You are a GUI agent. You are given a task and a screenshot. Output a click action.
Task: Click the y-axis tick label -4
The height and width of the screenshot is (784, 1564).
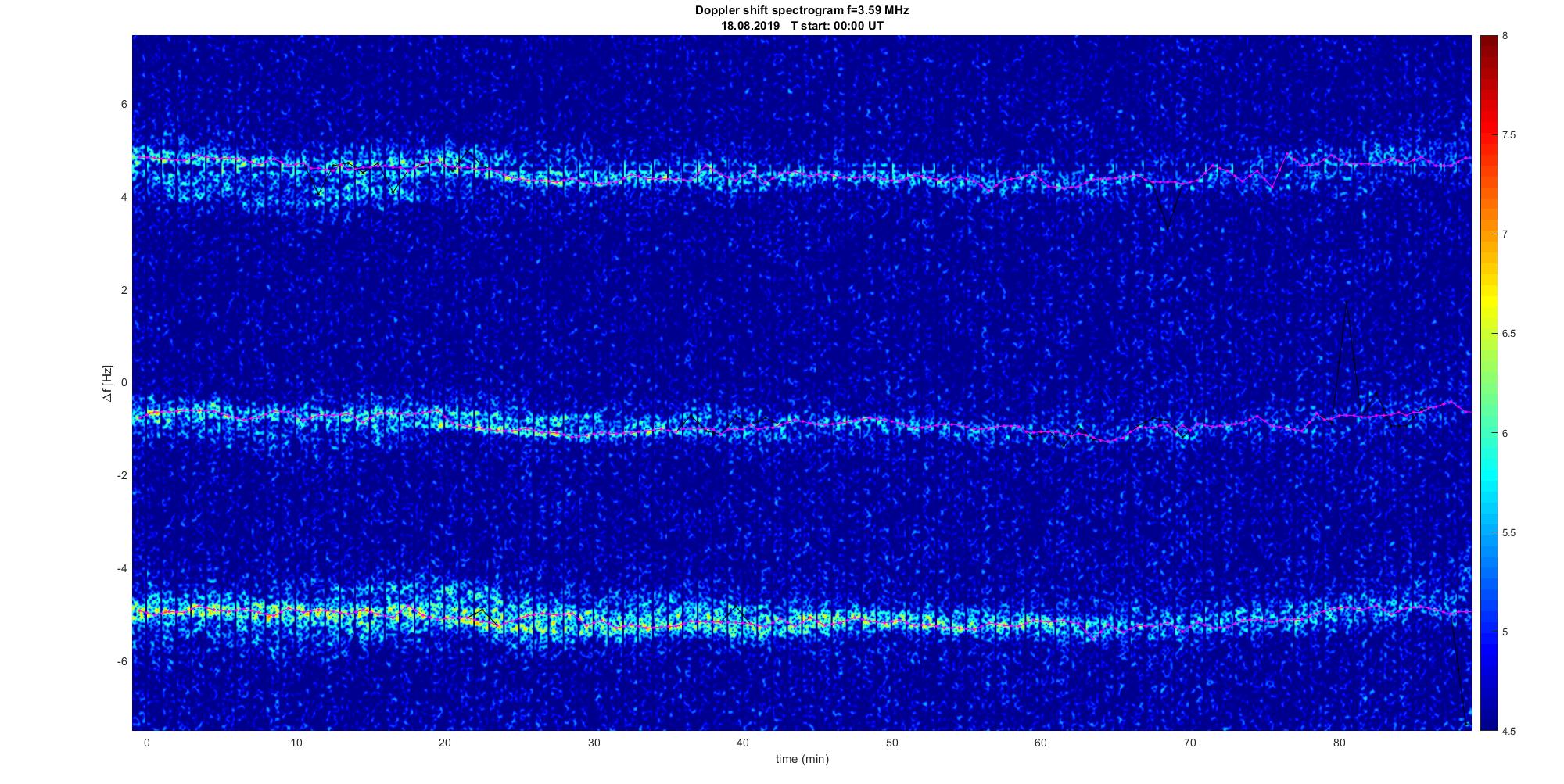click(x=123, y=569)
